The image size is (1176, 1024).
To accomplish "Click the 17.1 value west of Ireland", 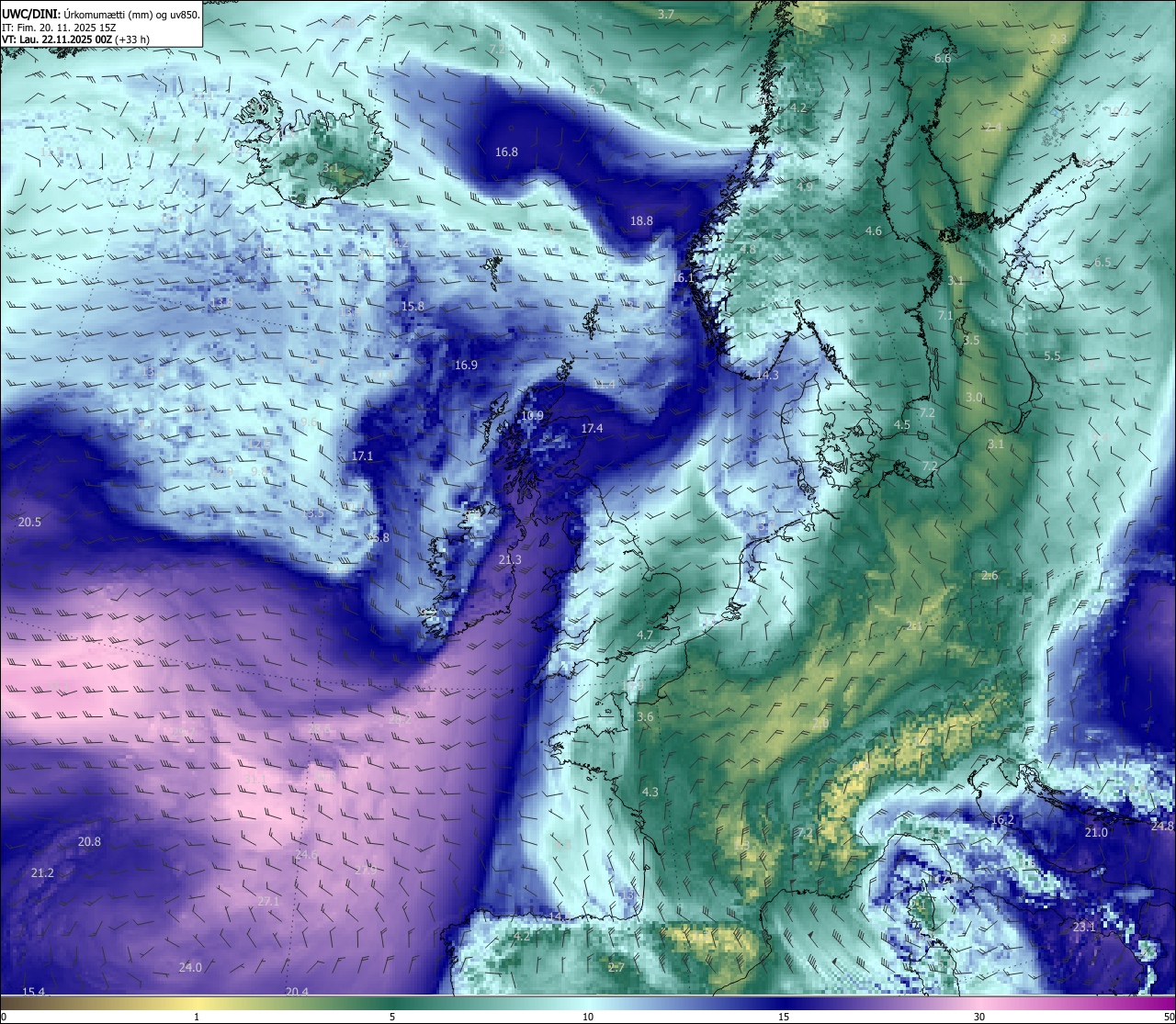I will [362, 456].
